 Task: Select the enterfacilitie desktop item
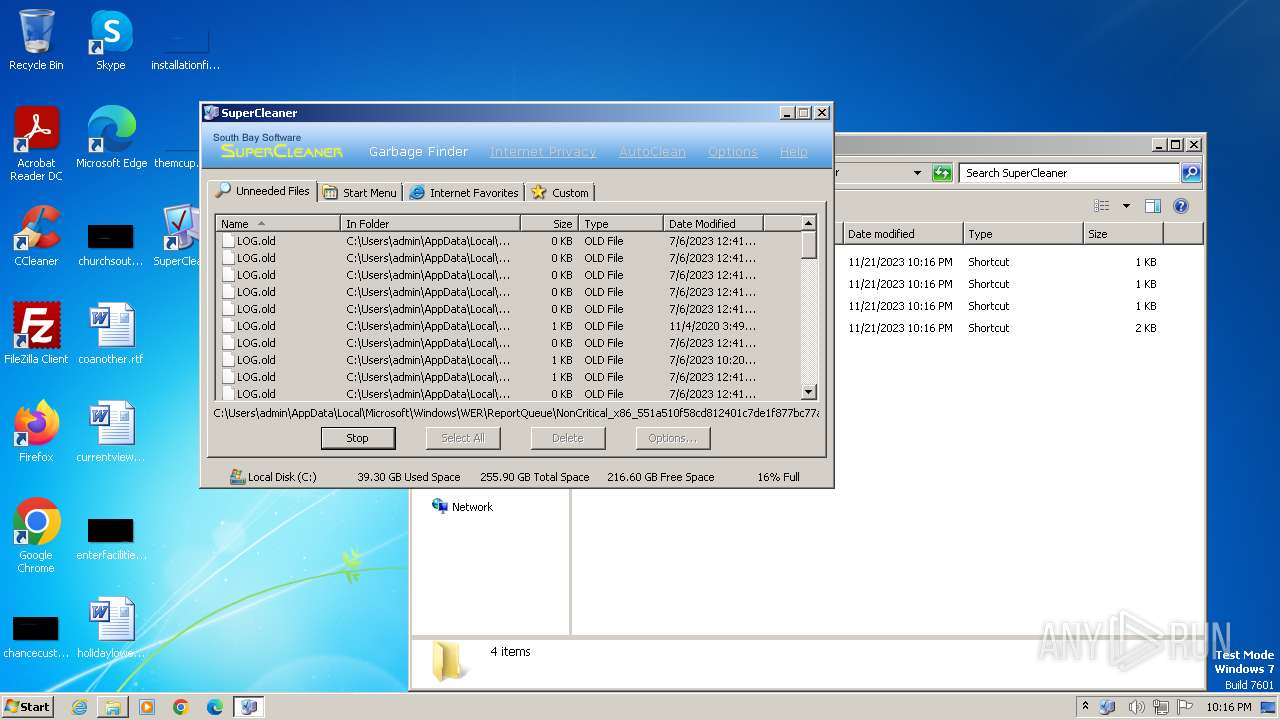click(x=110, y=540)
